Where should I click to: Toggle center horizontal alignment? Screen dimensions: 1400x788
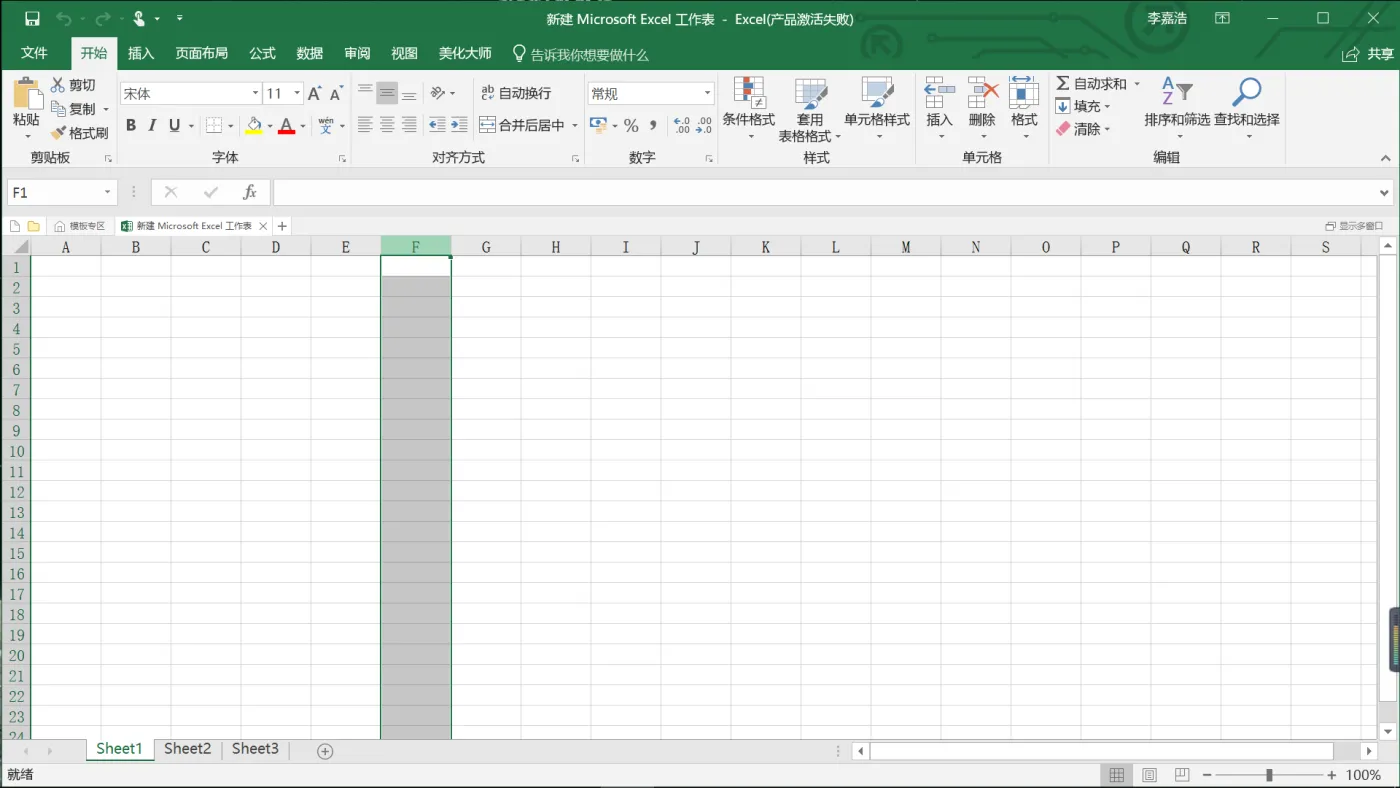387,125
